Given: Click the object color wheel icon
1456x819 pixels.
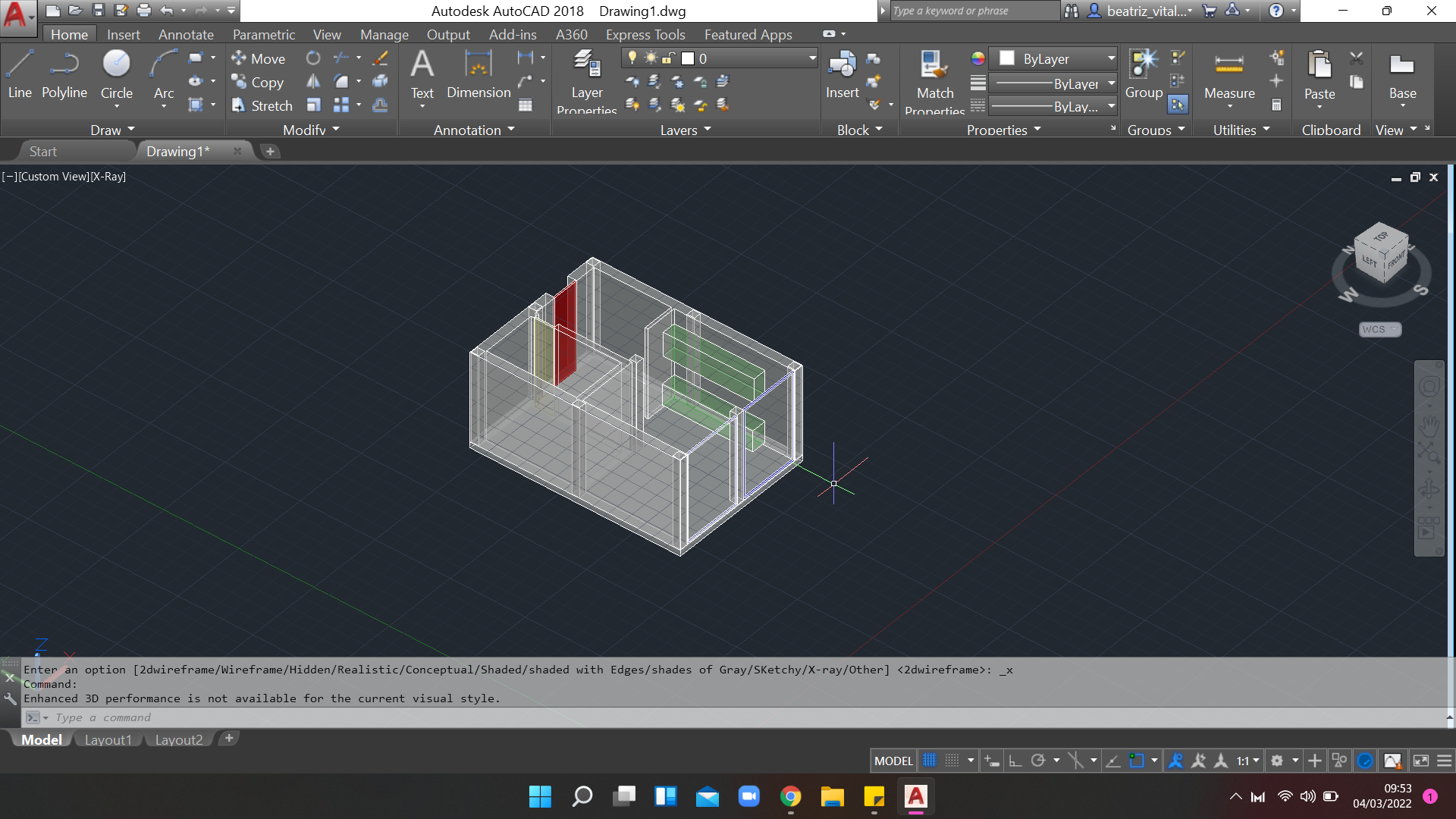Looking at the screenshot, I should pos(977,58).
